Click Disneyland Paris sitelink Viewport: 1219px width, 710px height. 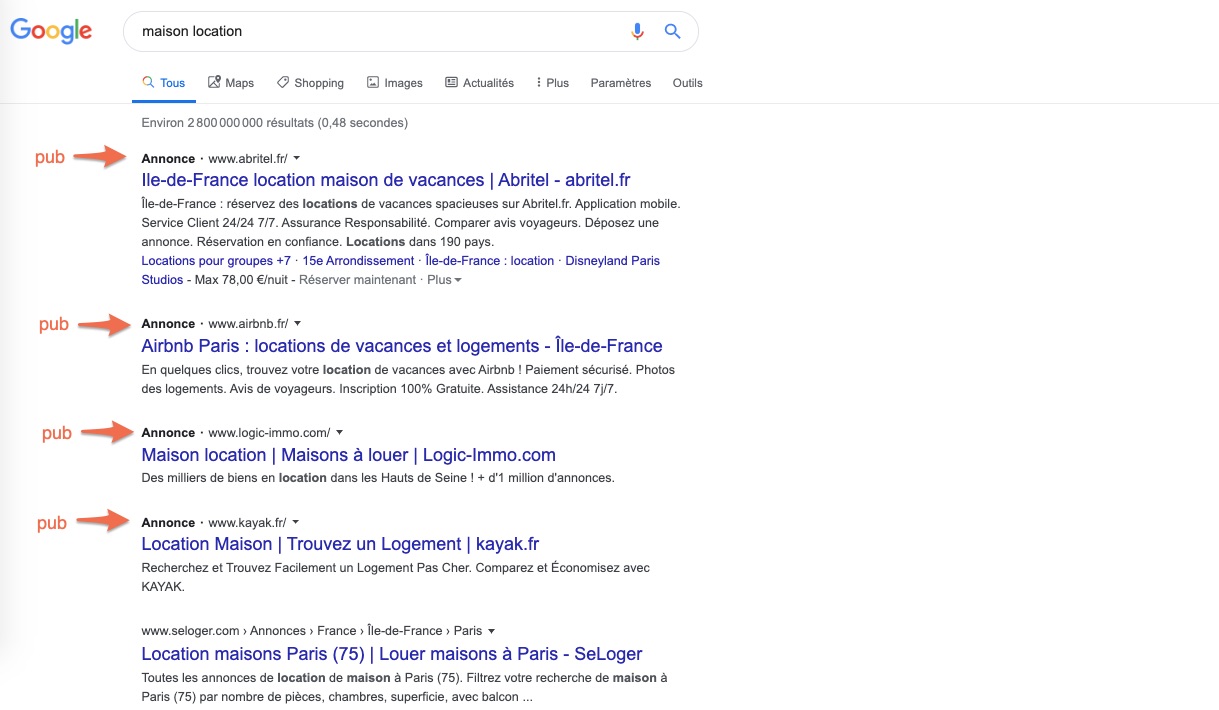[613, 261]
